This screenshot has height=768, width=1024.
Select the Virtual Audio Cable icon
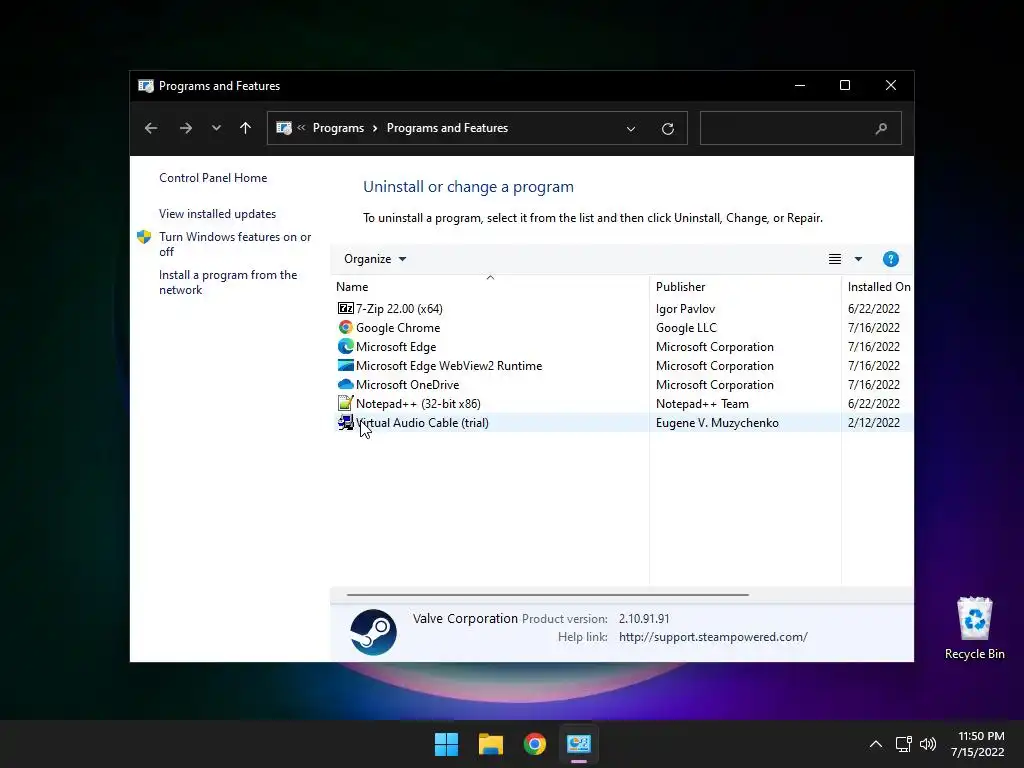(x=345, y=423)
